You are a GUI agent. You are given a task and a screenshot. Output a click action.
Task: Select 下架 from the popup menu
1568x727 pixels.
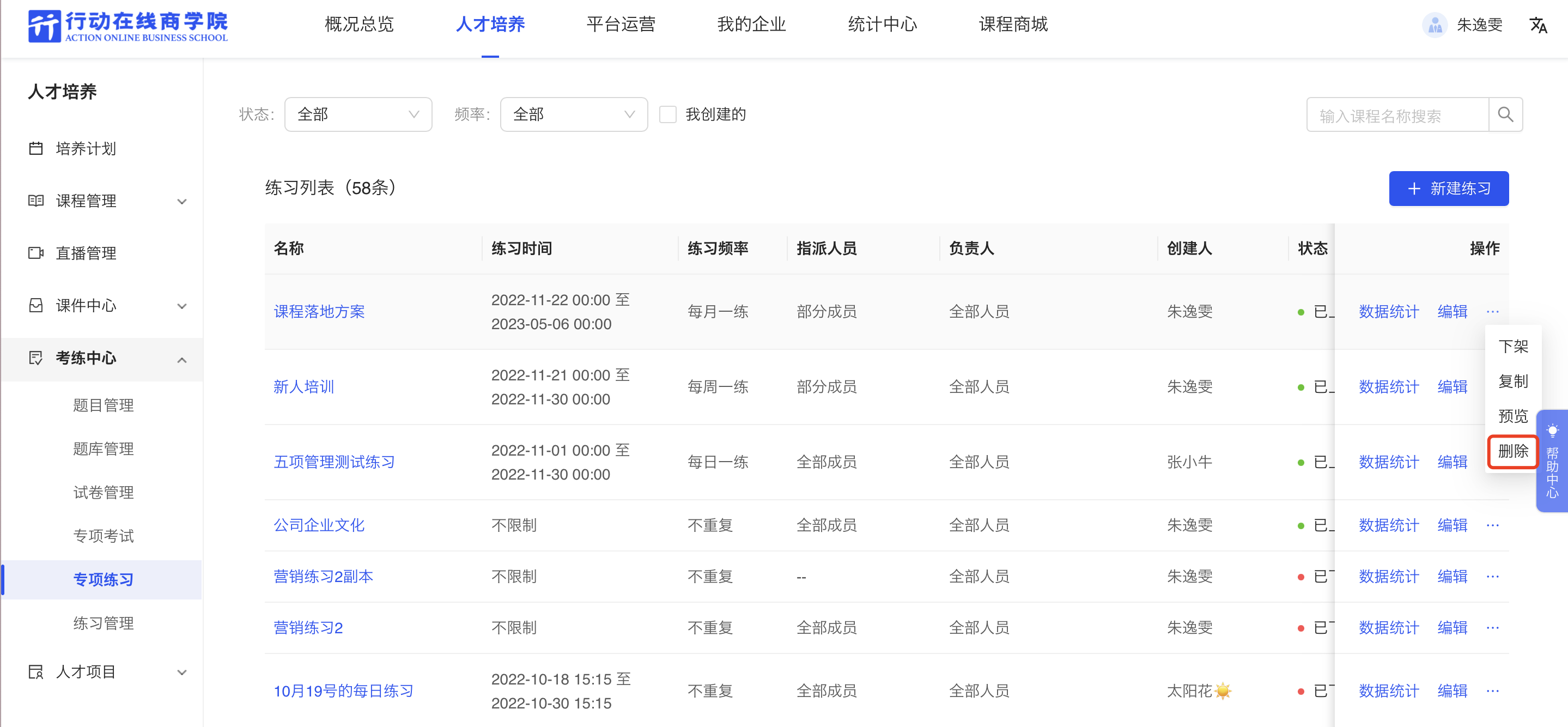tap(1513, 347)
